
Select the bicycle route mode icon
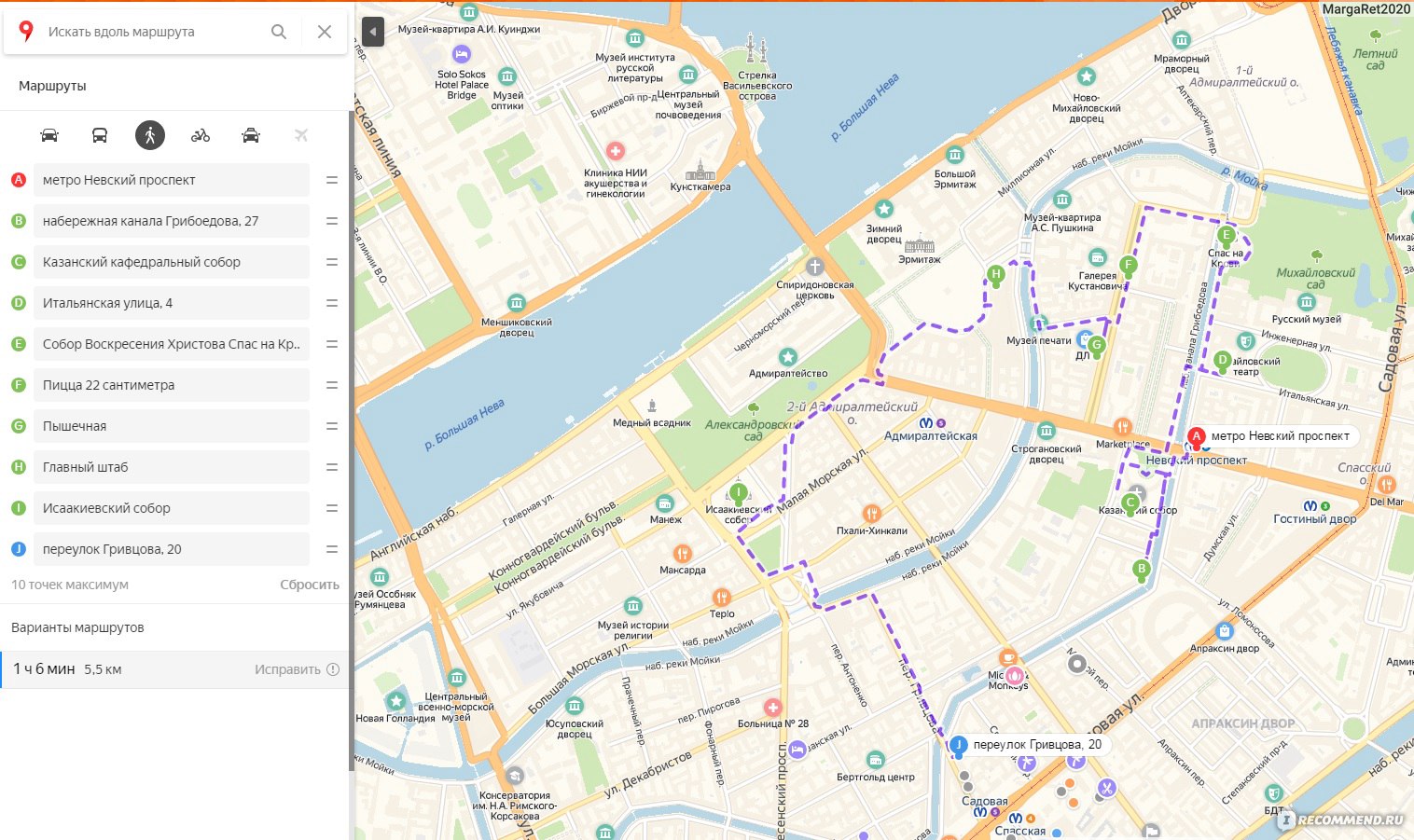201,135
